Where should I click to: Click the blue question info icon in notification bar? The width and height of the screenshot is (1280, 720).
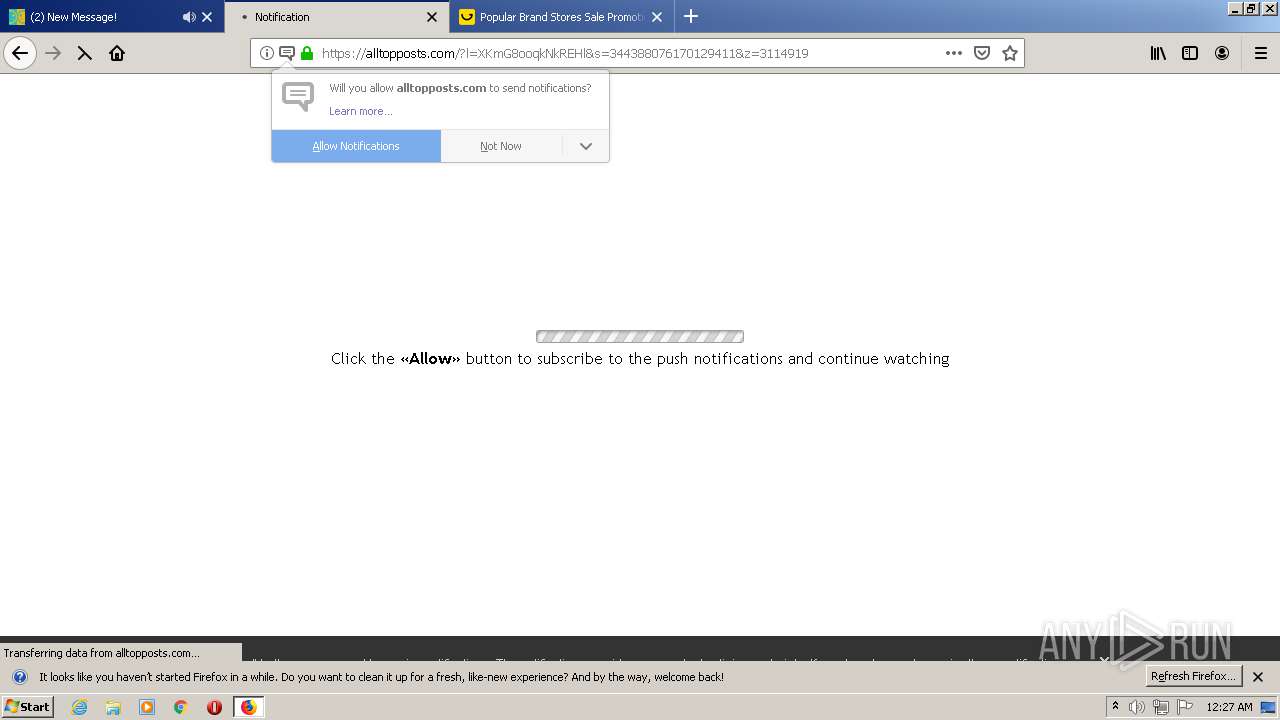(19, 677)
